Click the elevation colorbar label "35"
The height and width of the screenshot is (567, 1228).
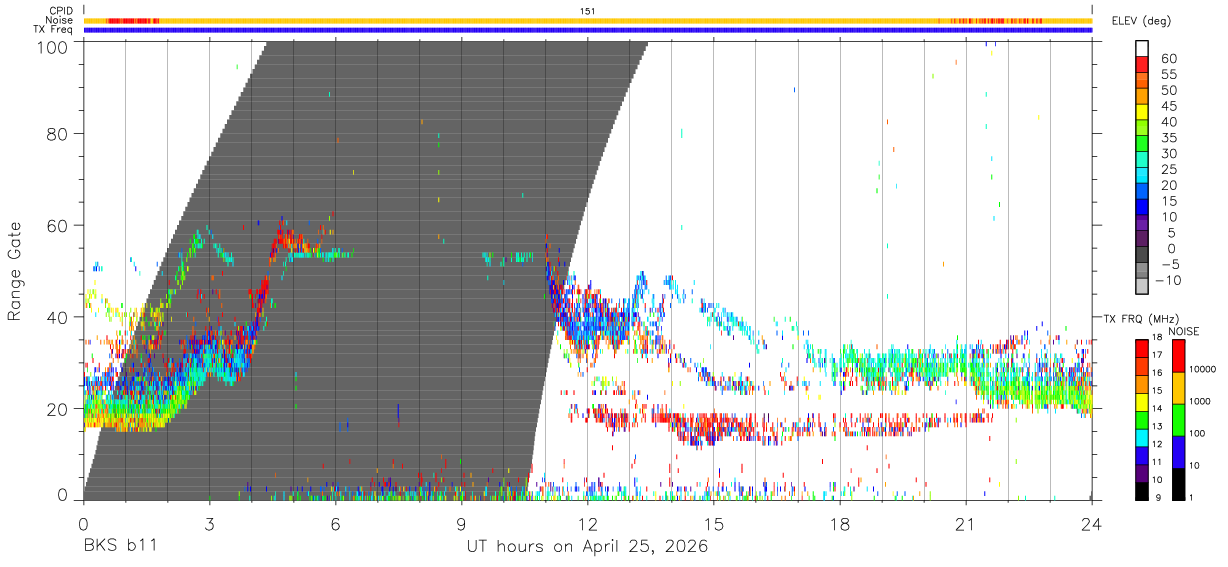[1169, 138]
